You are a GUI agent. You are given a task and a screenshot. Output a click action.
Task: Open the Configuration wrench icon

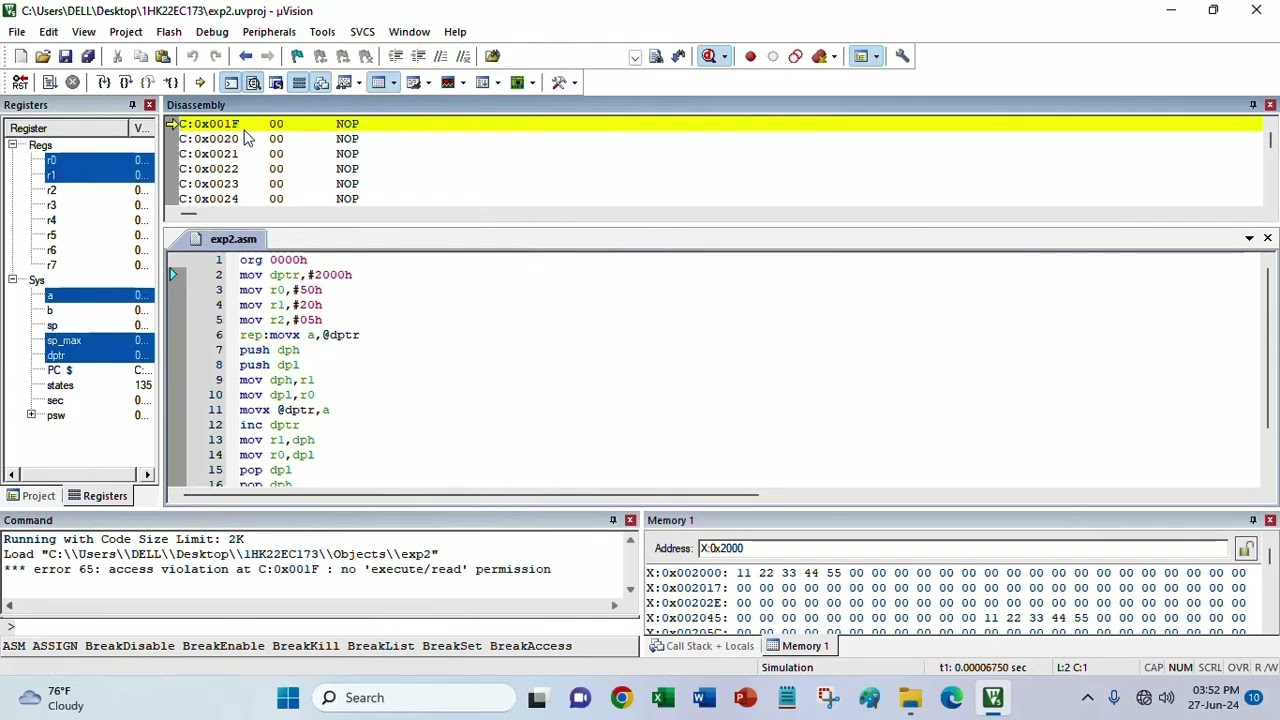(902, 56)
